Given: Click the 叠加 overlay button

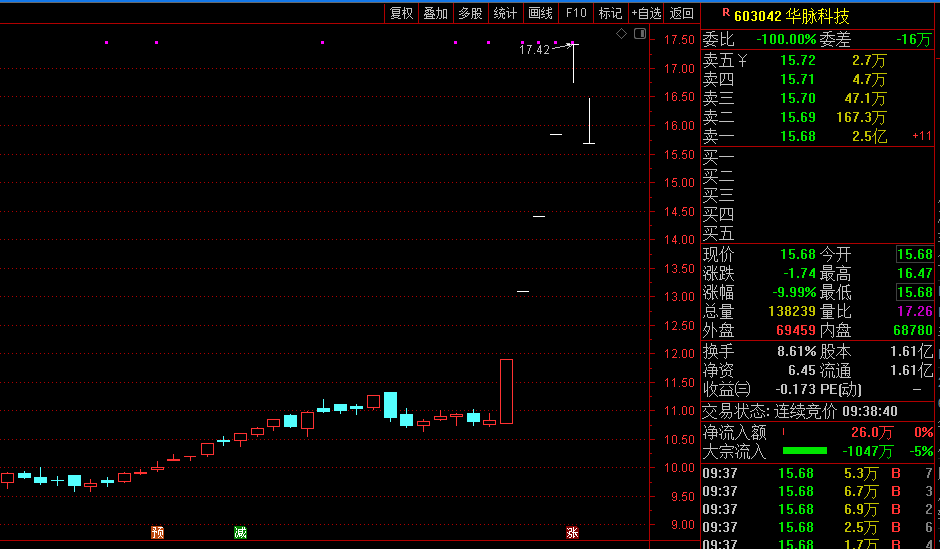Looking at the screenshot, I should pos(436,13).
